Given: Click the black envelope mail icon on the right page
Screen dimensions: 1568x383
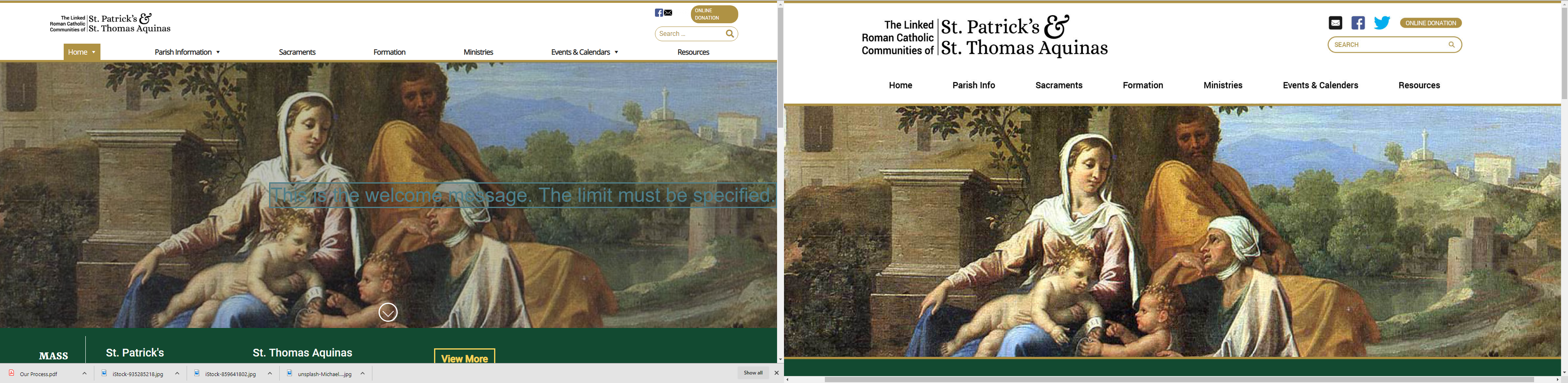Looking at the screenshot, I should pos(1335,23).
